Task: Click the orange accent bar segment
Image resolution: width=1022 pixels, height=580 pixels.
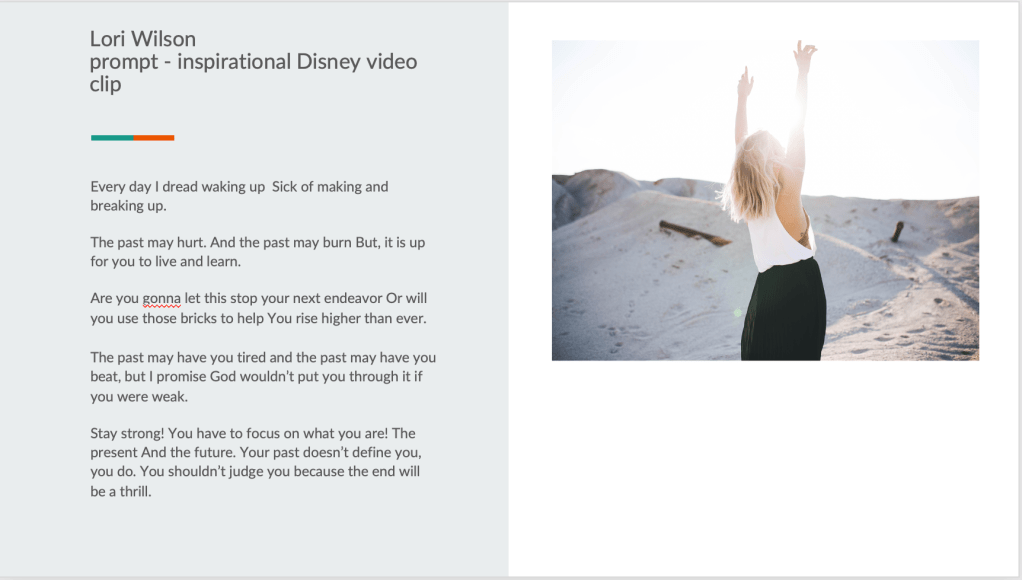Action: point(154,138)
